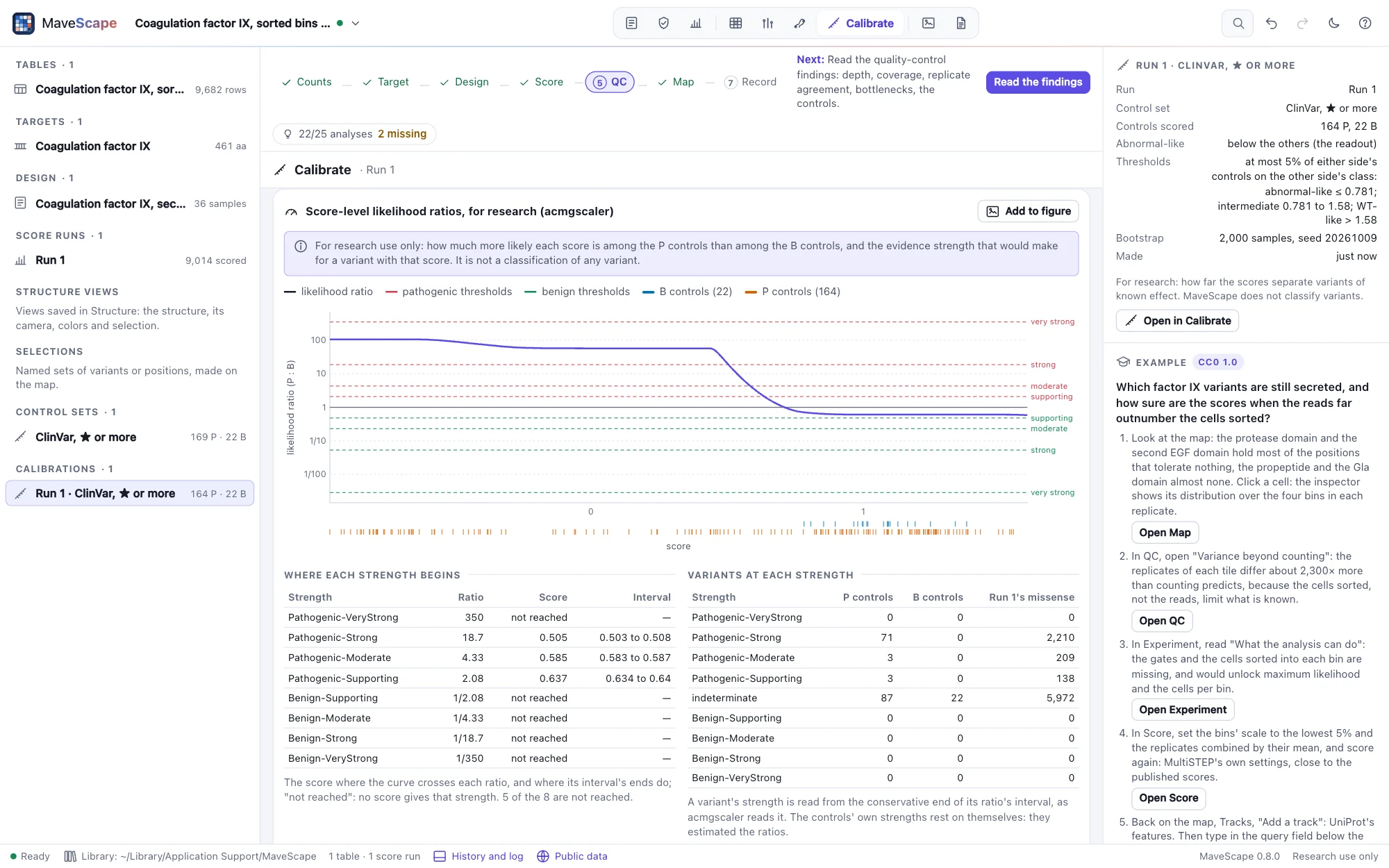Click the search magnifier icon
This screenshot has height=868, width=1389.
click(1238, 23)
